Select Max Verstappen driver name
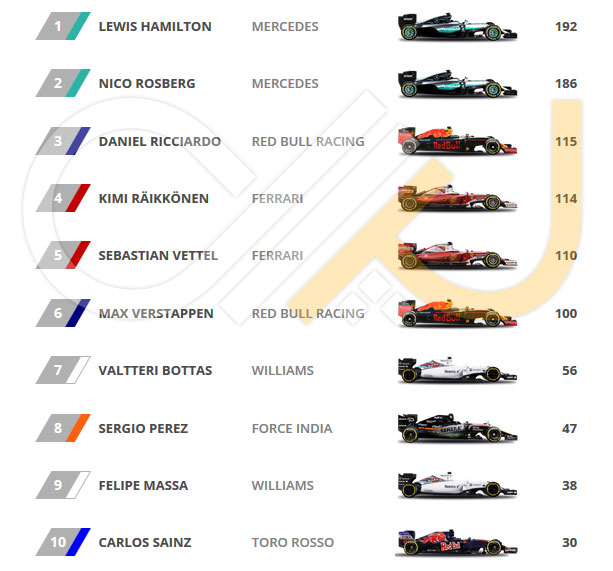Screen dimensions: 613x571 click(x=156, y=313)
